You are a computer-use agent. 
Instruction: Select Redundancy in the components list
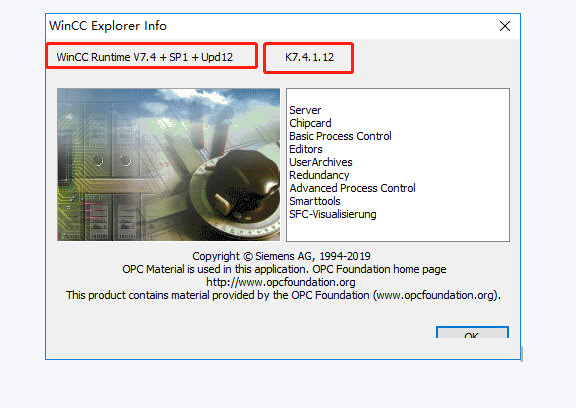319,175
